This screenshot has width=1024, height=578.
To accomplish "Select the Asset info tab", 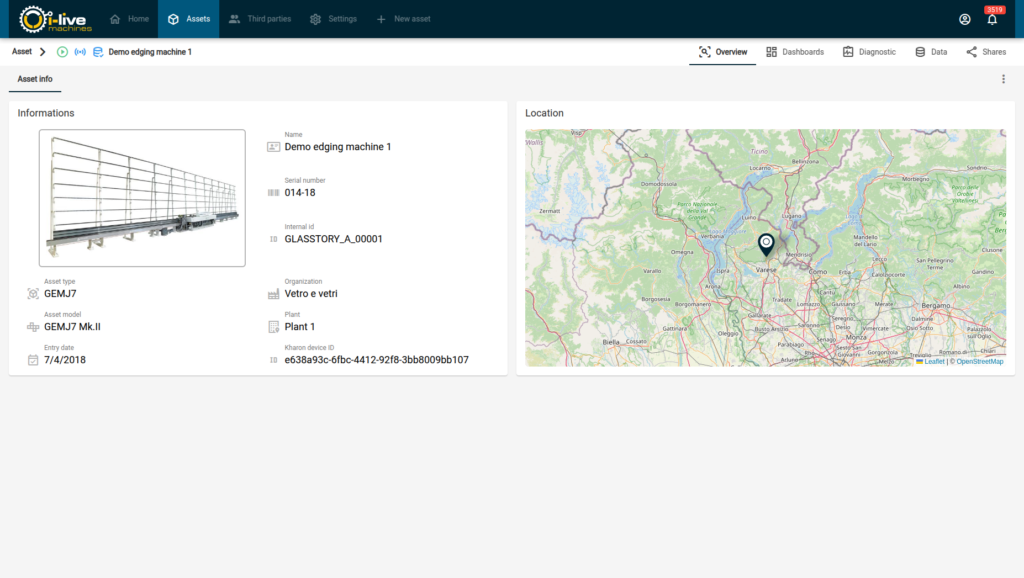I will click(35, 79).
